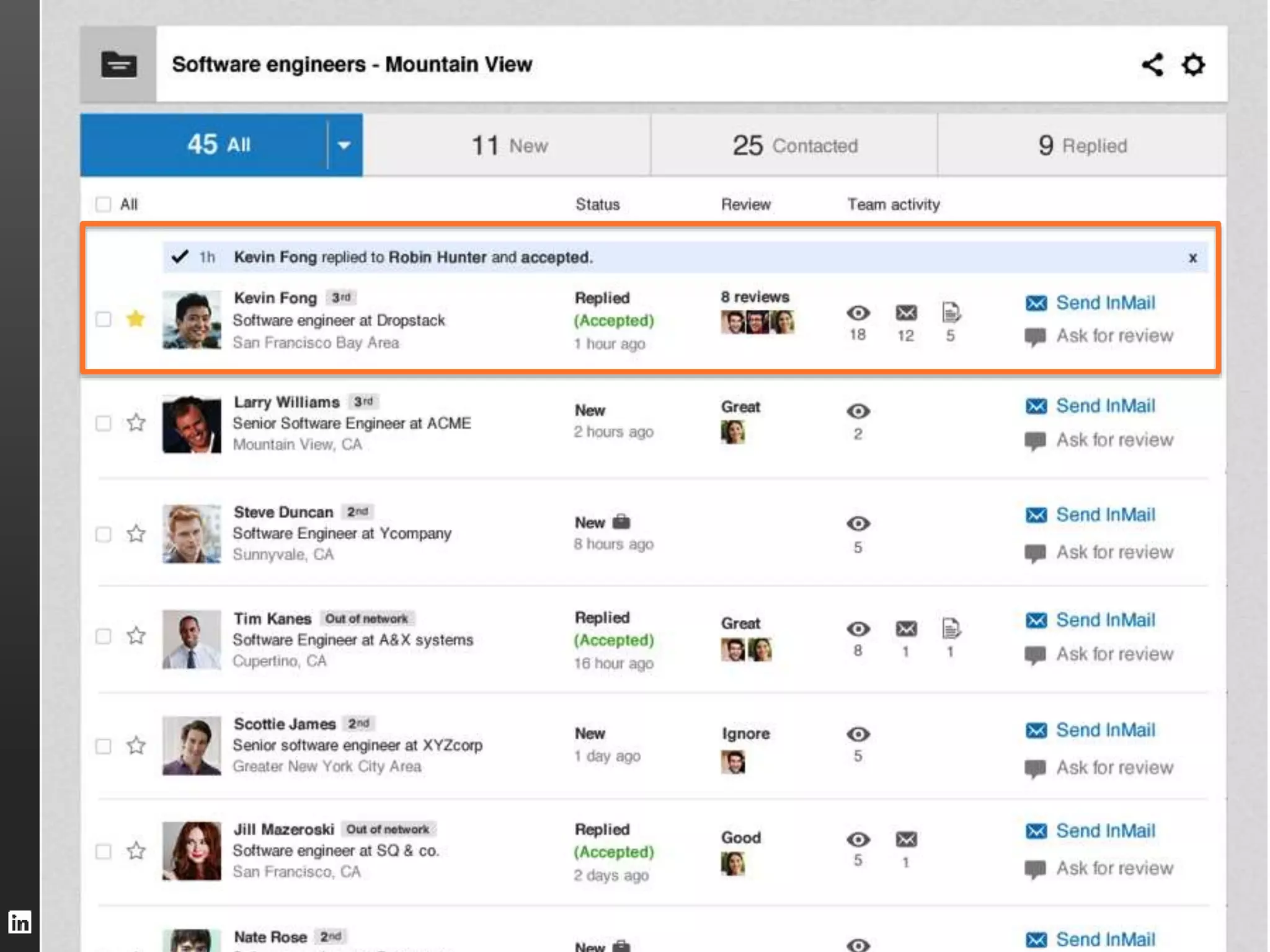Click the views eye icon for Tim Kanes

(x=858, y=629)
